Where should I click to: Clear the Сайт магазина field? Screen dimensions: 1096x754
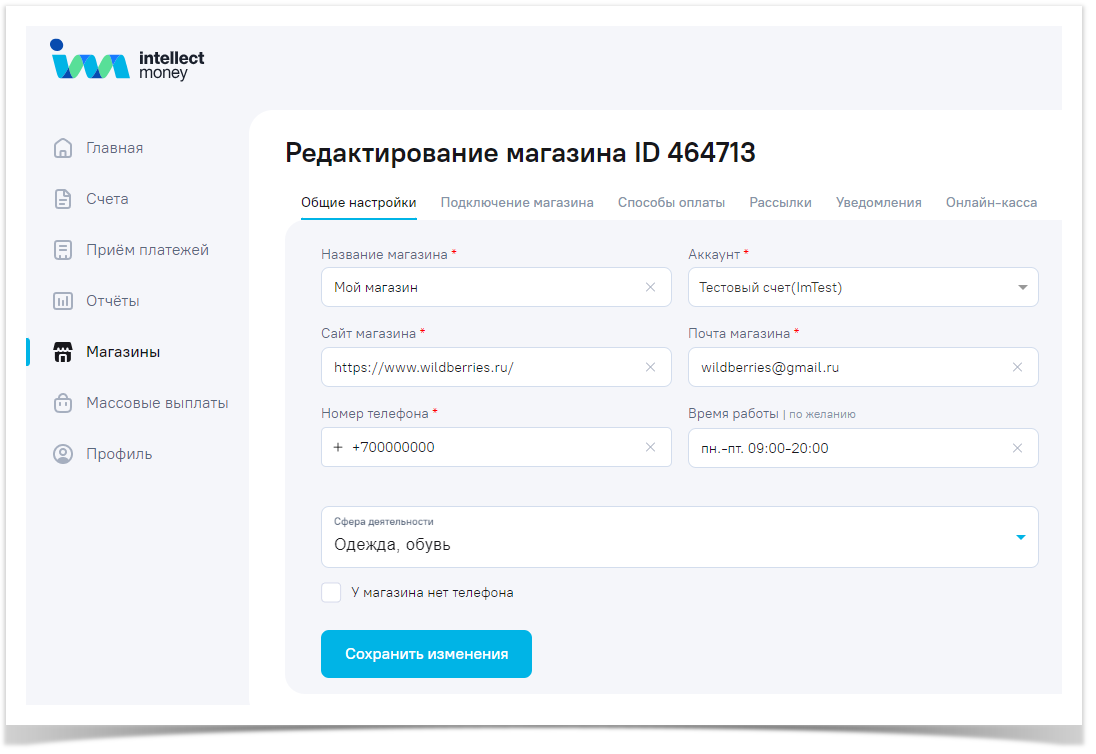[651, 367]
